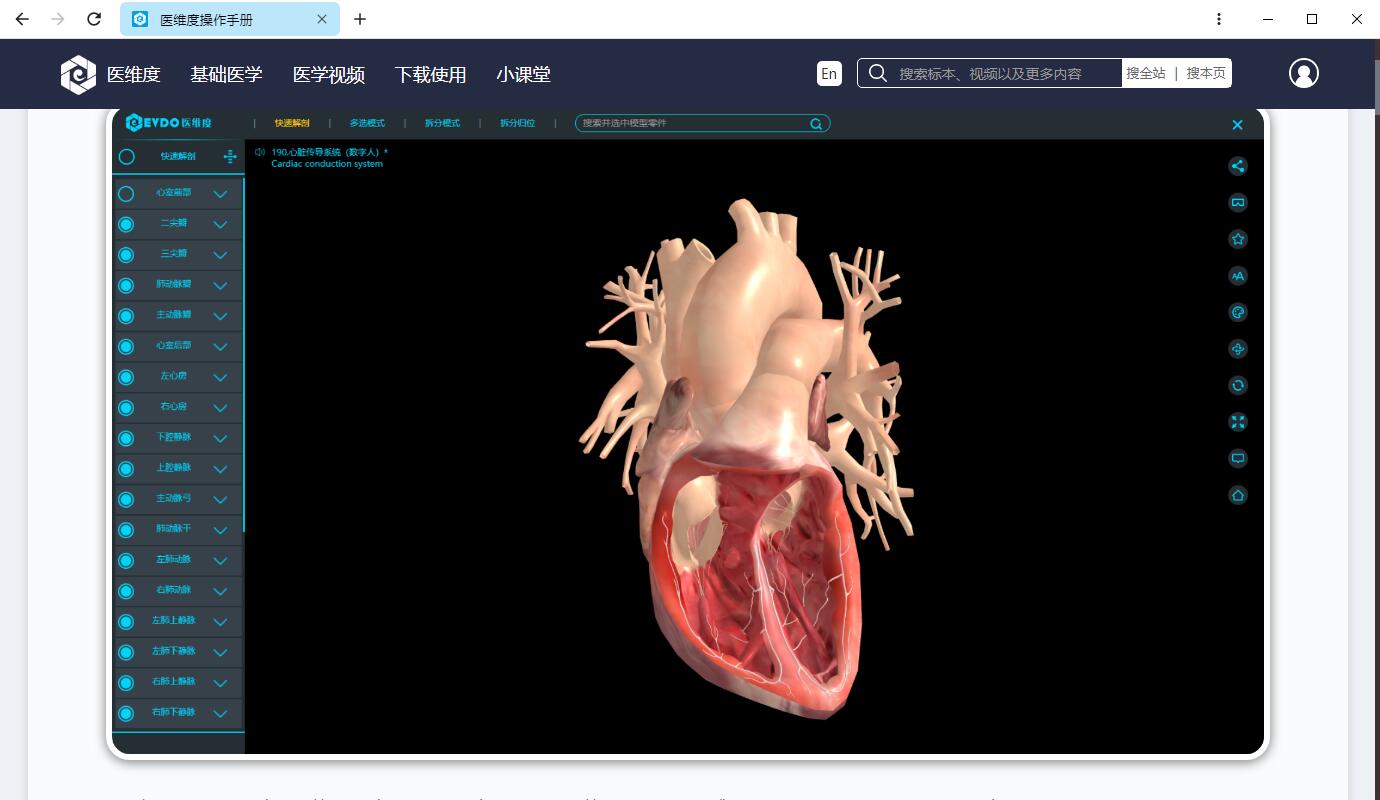Click the home icon in right sidebar
Screen dimensions: 1380x800
1238,495
